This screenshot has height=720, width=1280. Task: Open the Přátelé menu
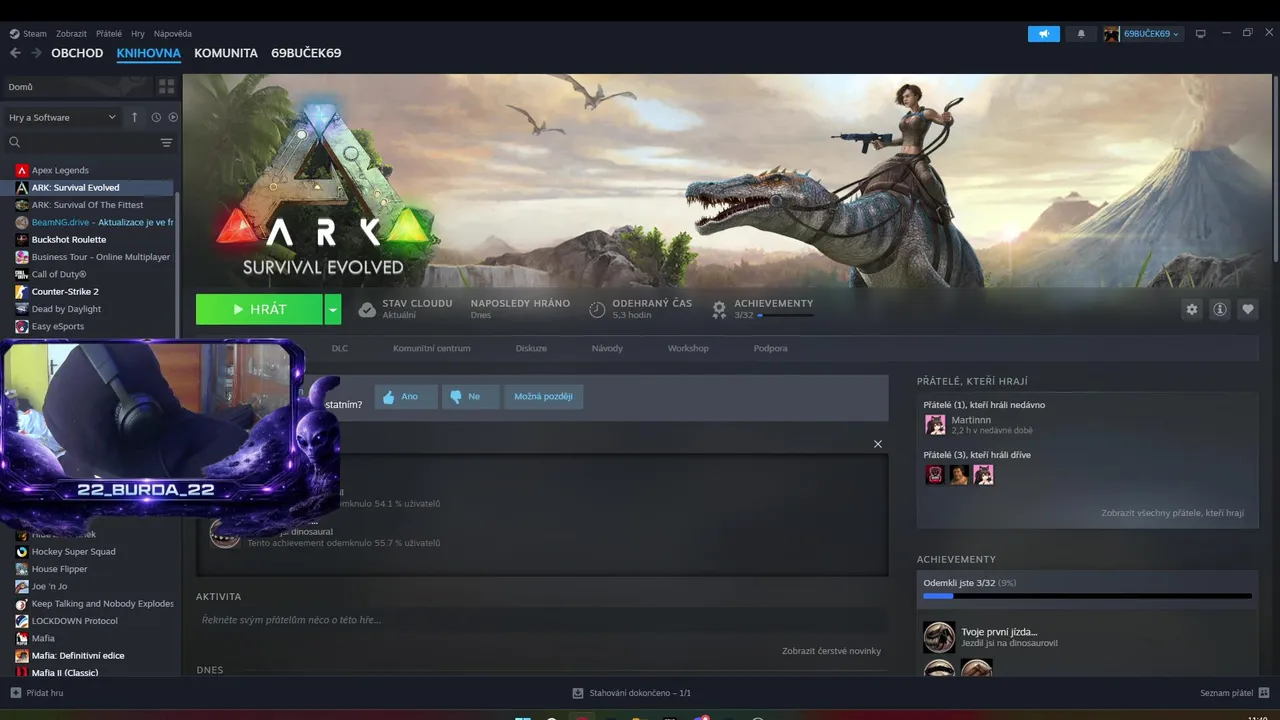(109, 34)
